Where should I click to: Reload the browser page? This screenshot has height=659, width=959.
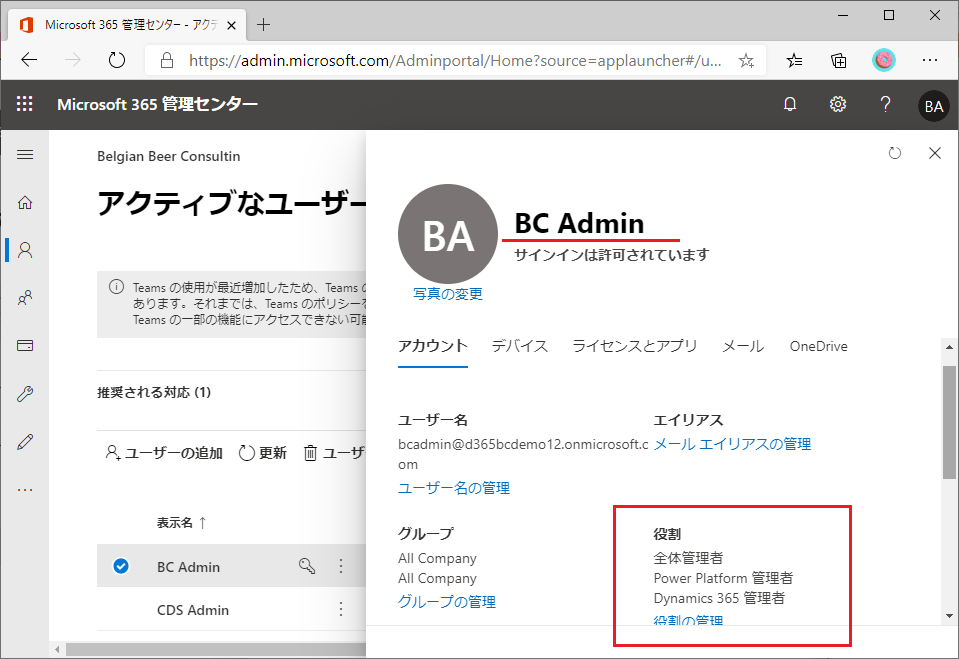point(116,60)
